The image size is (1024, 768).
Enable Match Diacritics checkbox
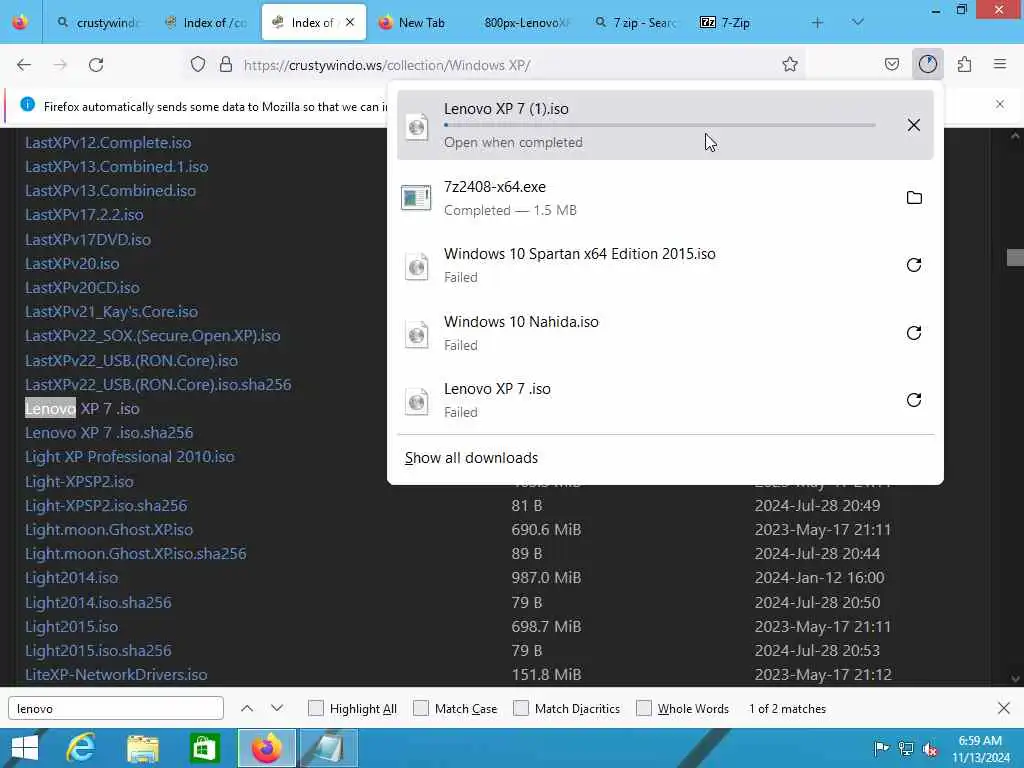(x=520, y=708)
